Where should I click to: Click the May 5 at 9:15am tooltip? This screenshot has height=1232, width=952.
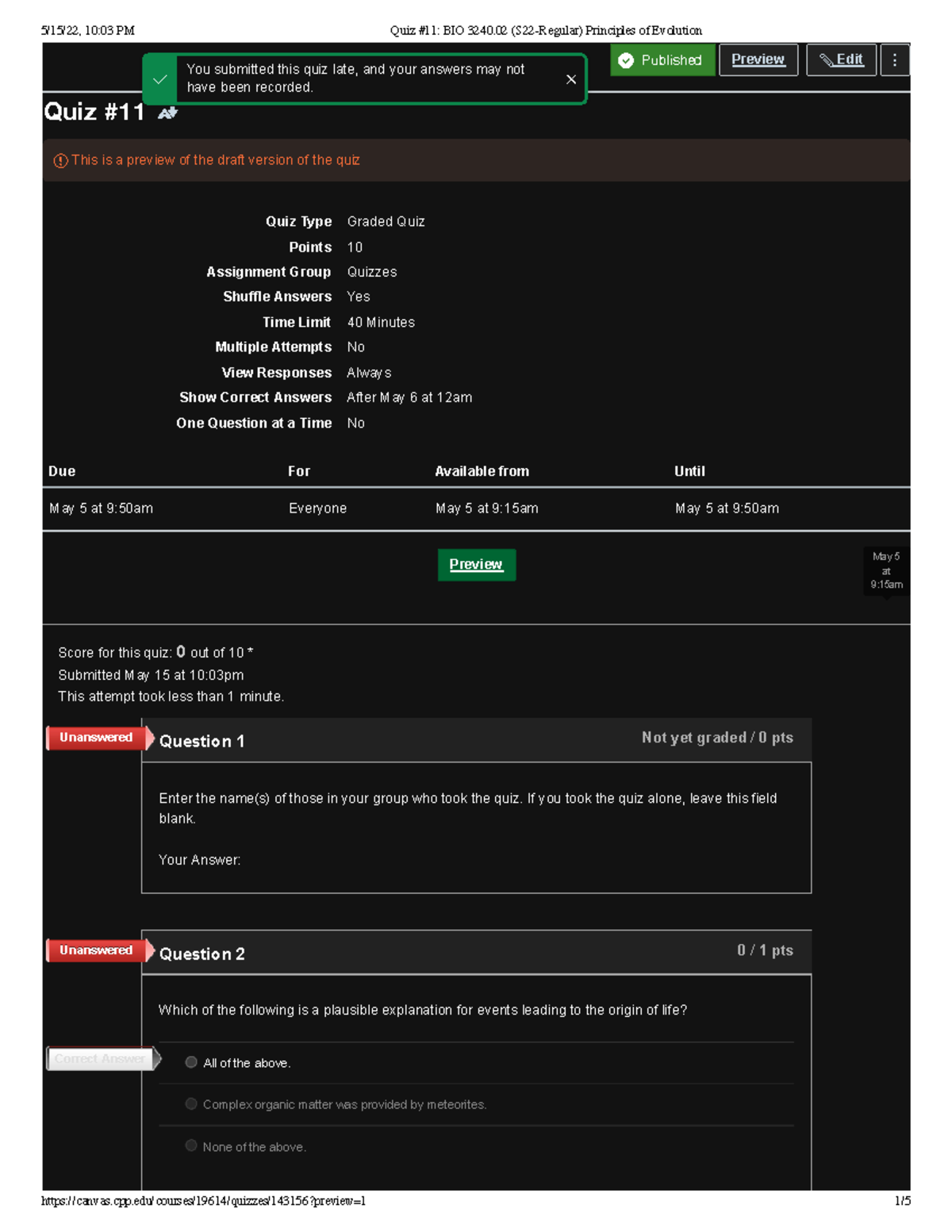(x=885, y=570)
